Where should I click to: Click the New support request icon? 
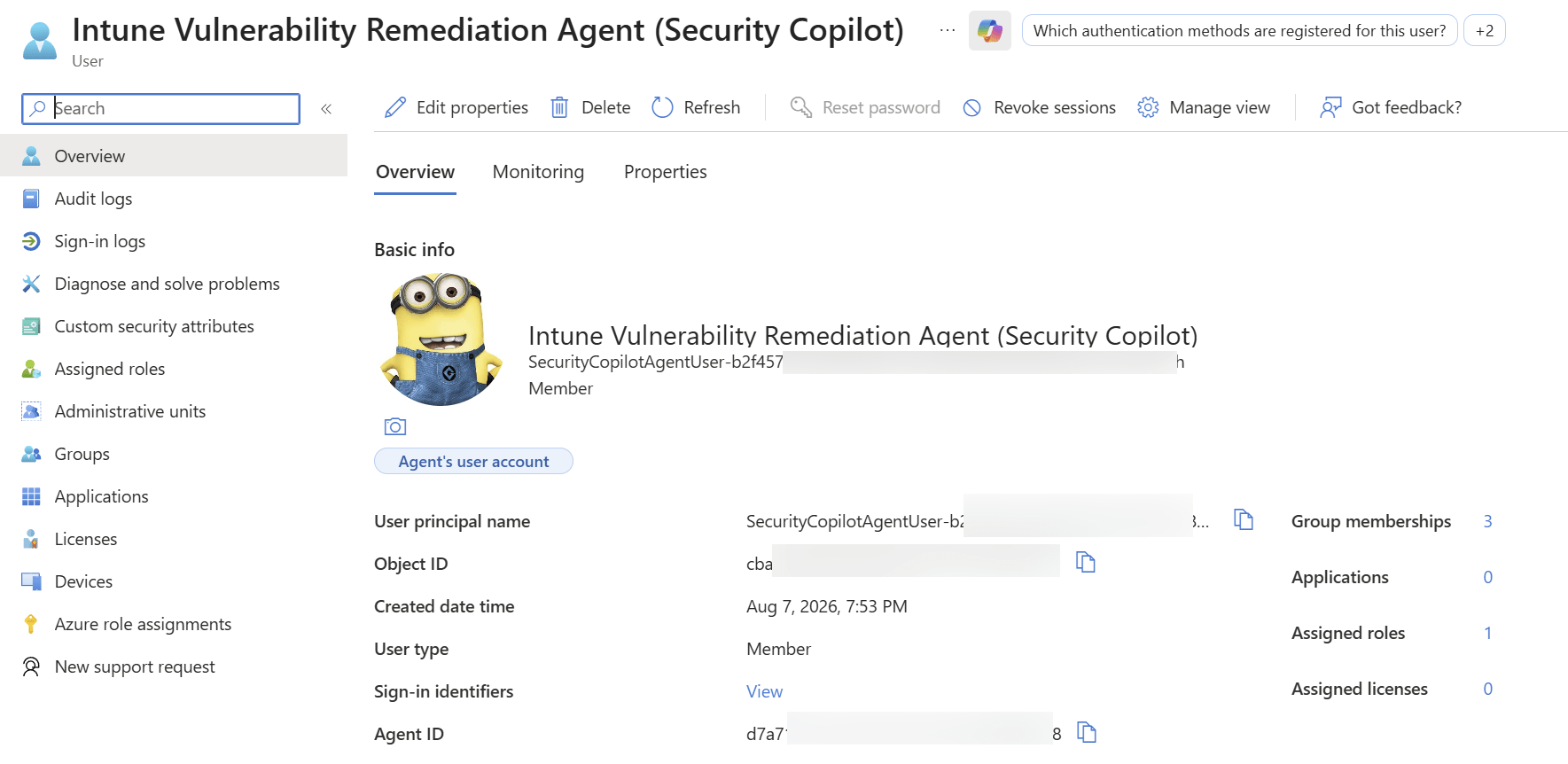pos(31,667)
